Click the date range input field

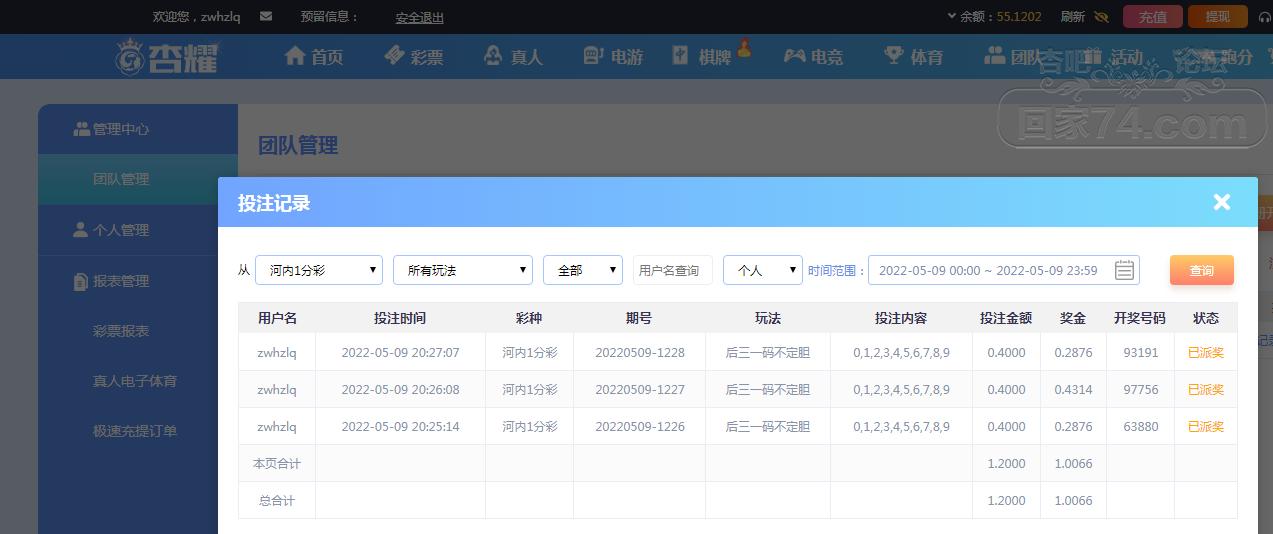tap(1003, 270)
